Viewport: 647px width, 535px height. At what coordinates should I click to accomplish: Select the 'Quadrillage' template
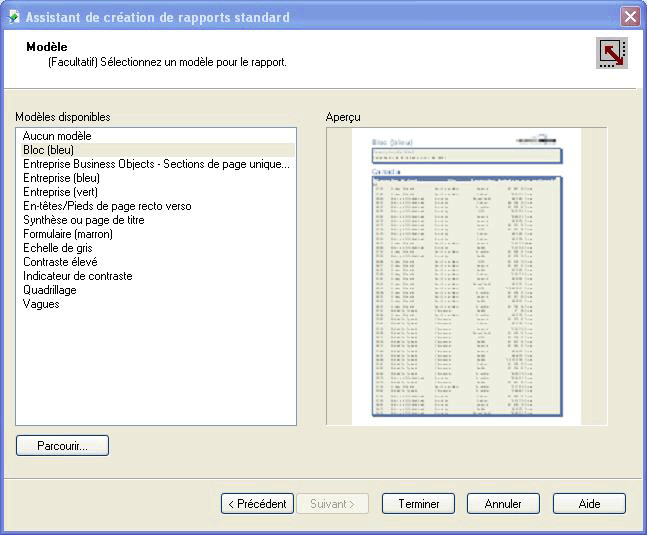(50, 290)
